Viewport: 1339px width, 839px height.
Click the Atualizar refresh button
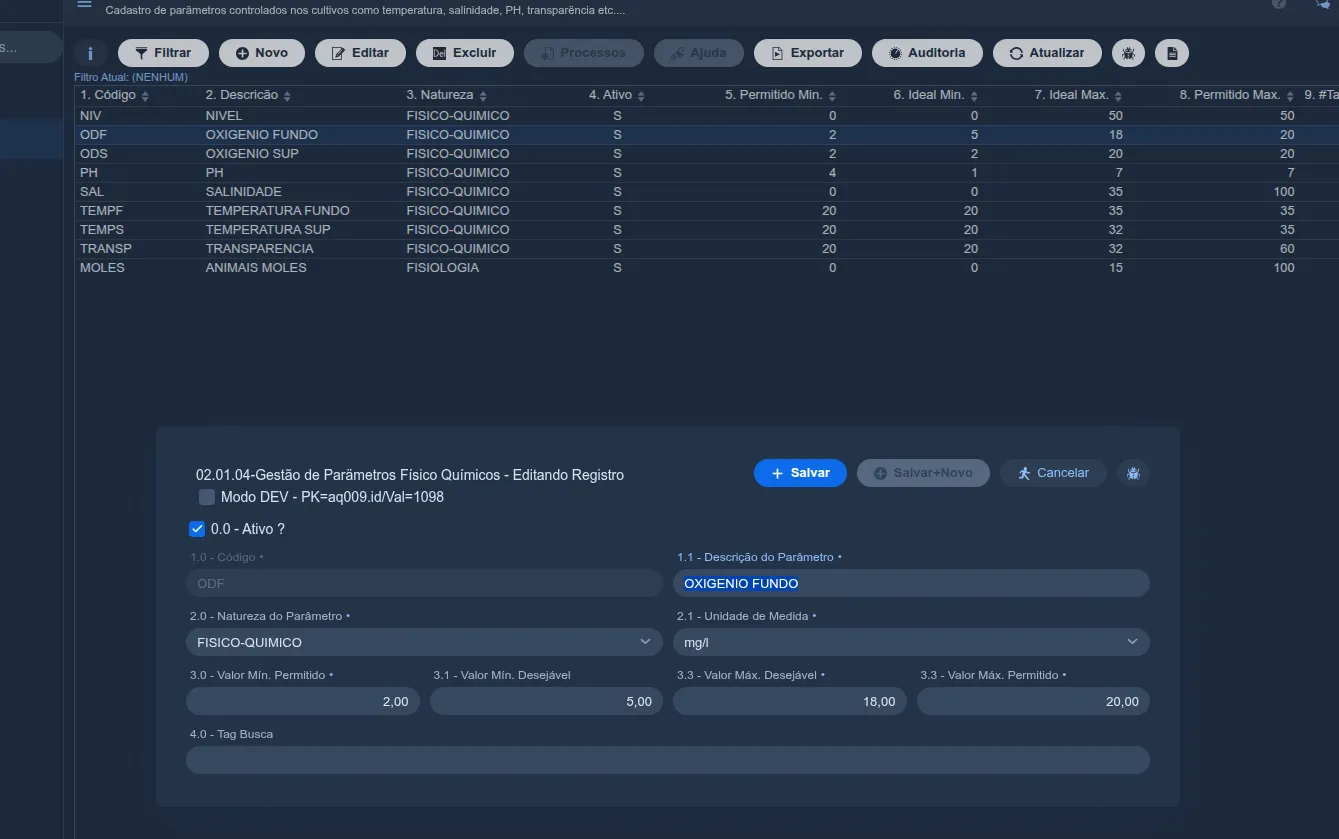1047,53
